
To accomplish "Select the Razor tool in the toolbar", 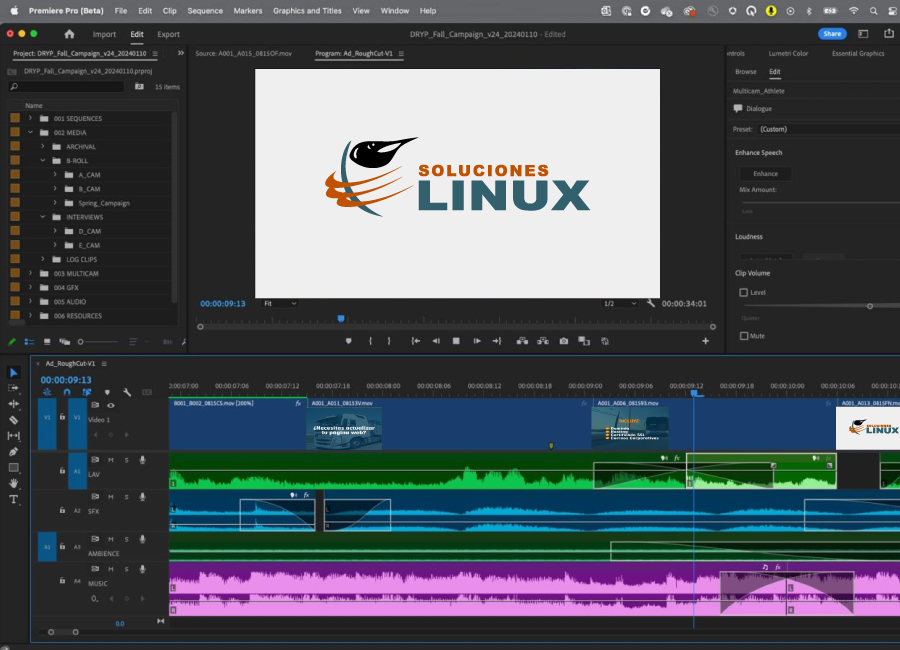I will pyautogui.click(x=14, y=420).
